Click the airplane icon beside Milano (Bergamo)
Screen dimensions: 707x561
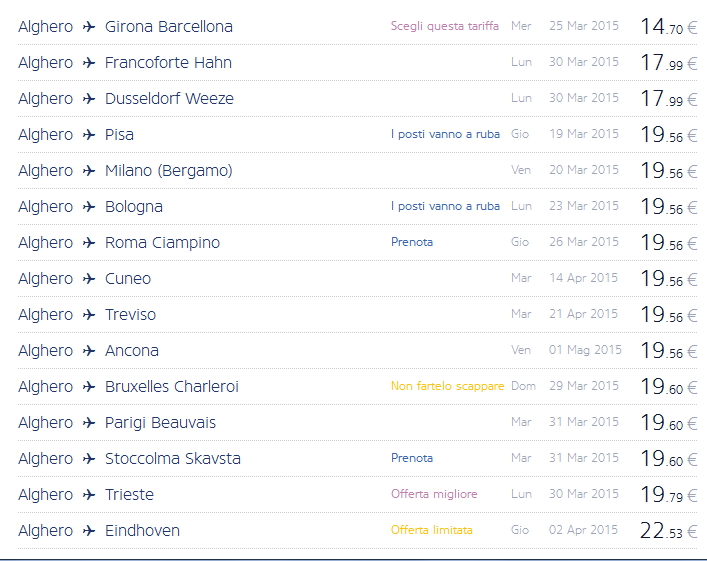point(89,171)
